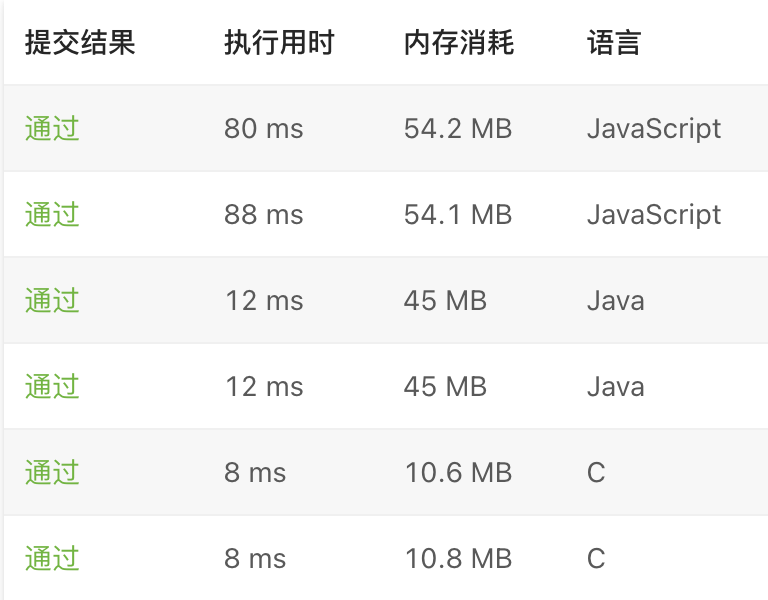Open the 通过 submission using 10.6 MB
The height and width of the screenshot is (600, 768).
(x=52, y=473)
